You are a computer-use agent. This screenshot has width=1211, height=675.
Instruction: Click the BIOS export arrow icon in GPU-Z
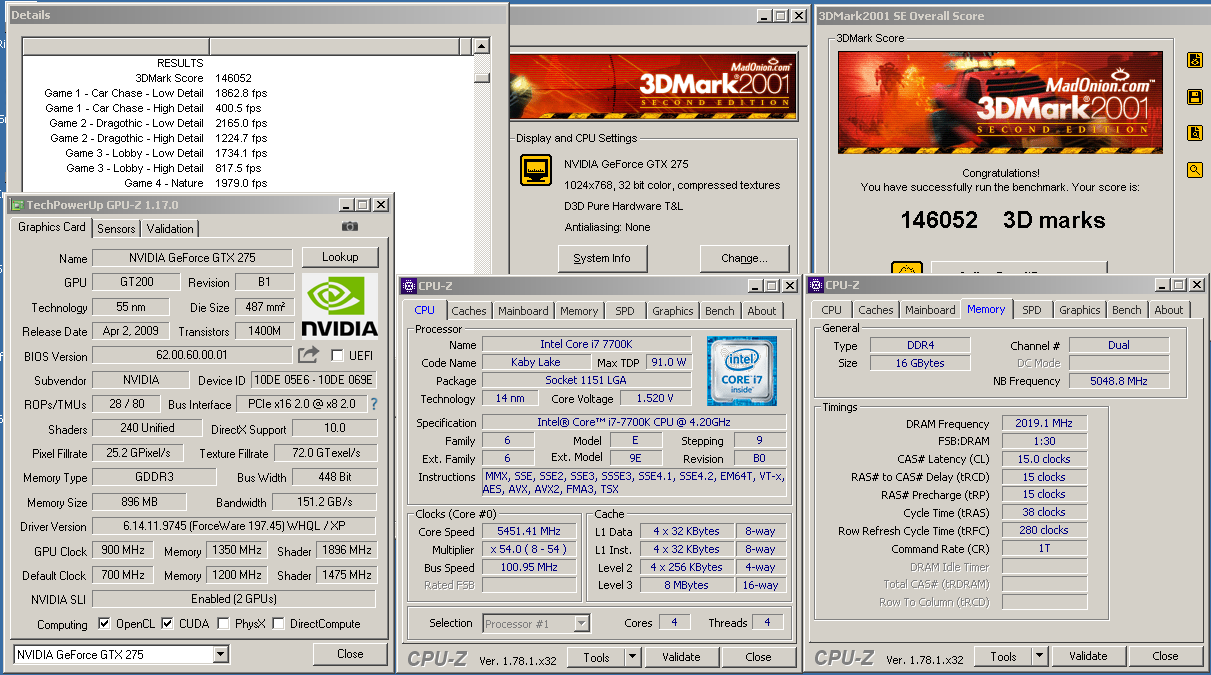(308, 355)
